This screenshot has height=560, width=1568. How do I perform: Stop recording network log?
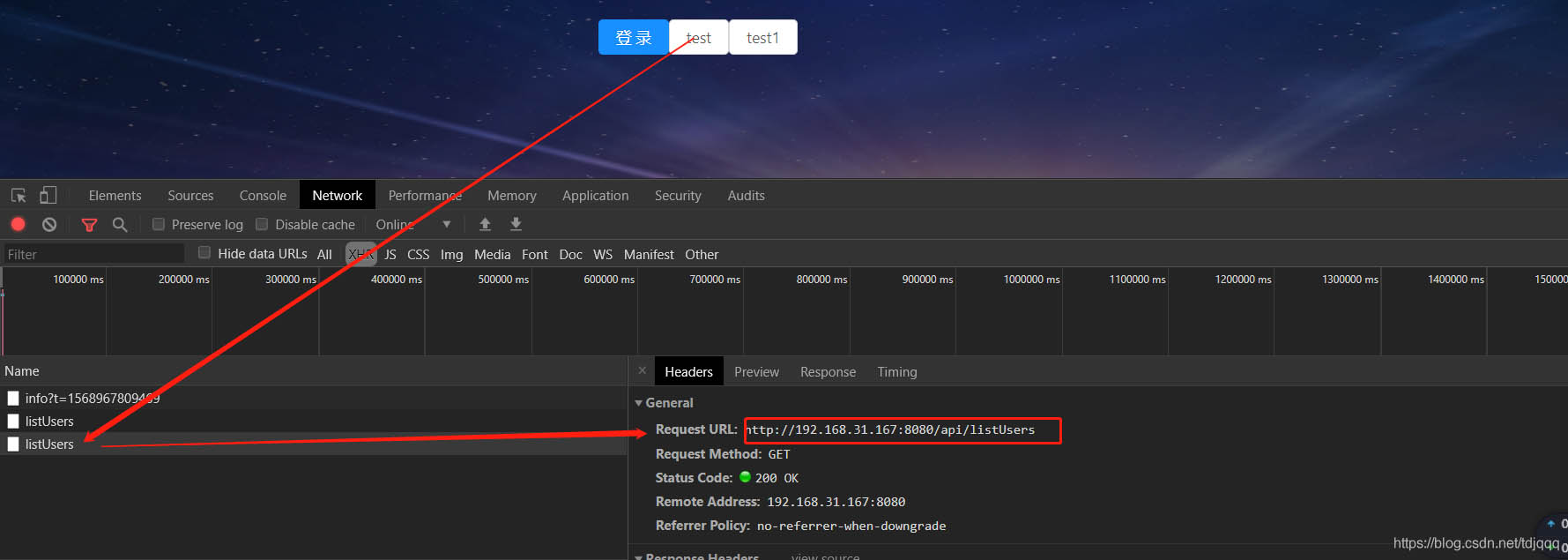[x=18, y=225]
